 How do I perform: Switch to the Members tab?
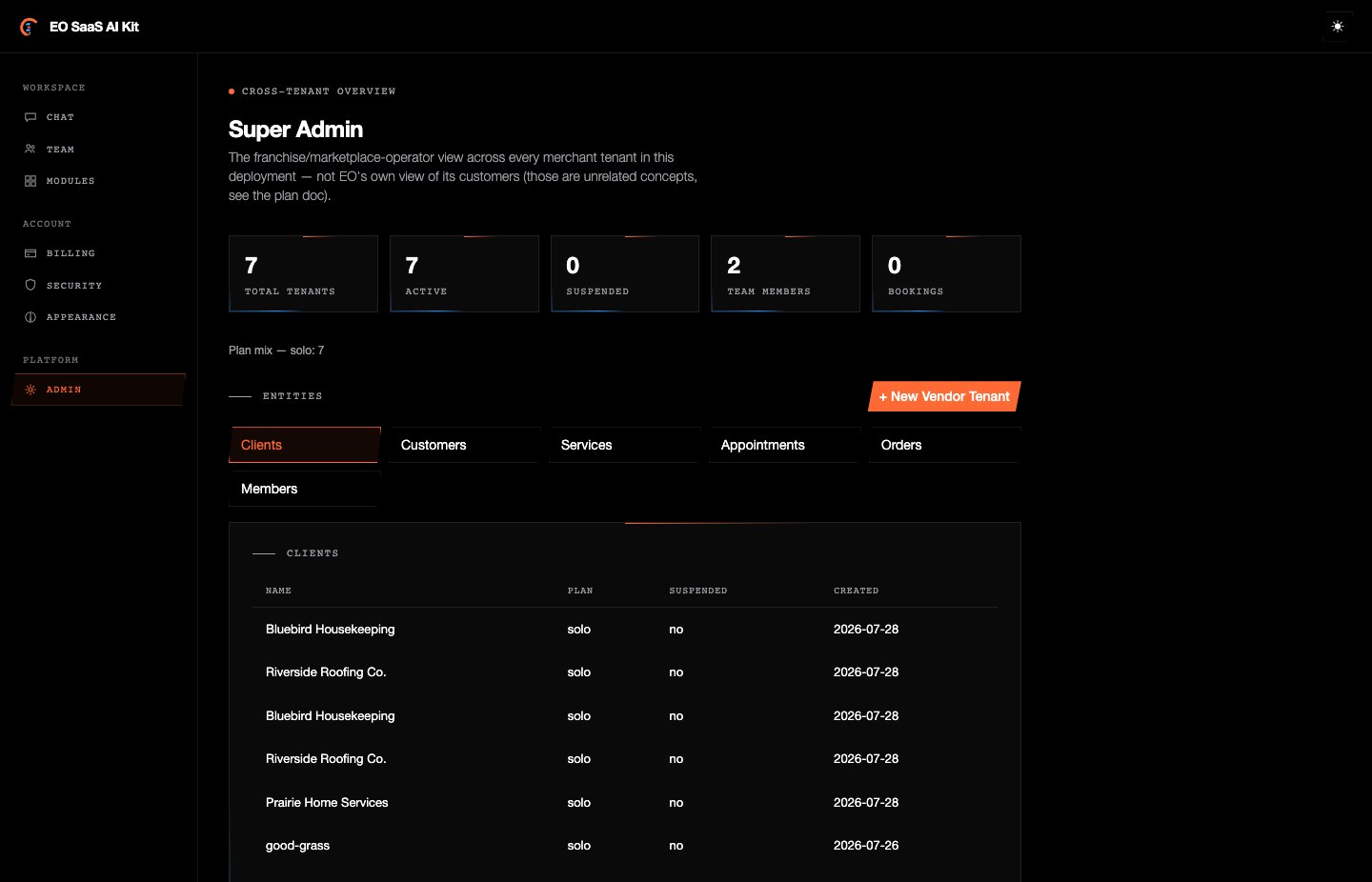point(305,489)
